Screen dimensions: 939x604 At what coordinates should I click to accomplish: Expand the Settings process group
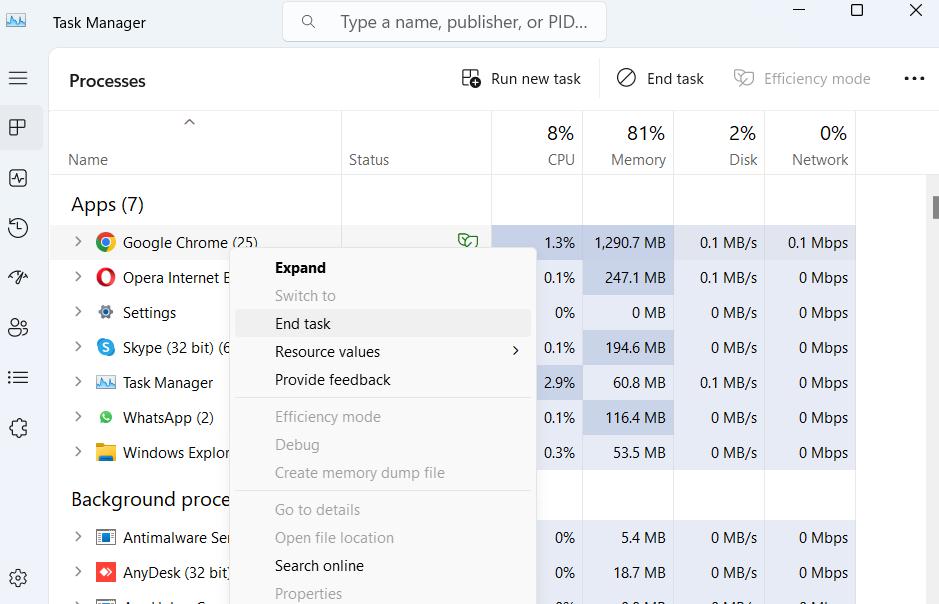[x=78, y=311]
